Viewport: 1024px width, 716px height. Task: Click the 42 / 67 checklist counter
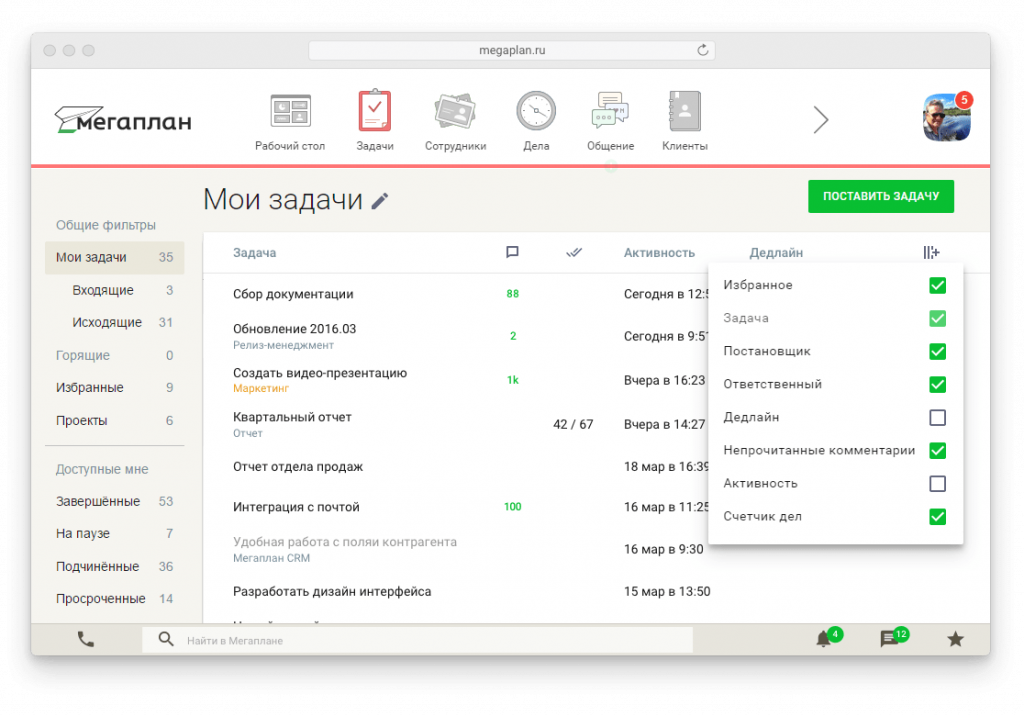click(x=573, y=425)
